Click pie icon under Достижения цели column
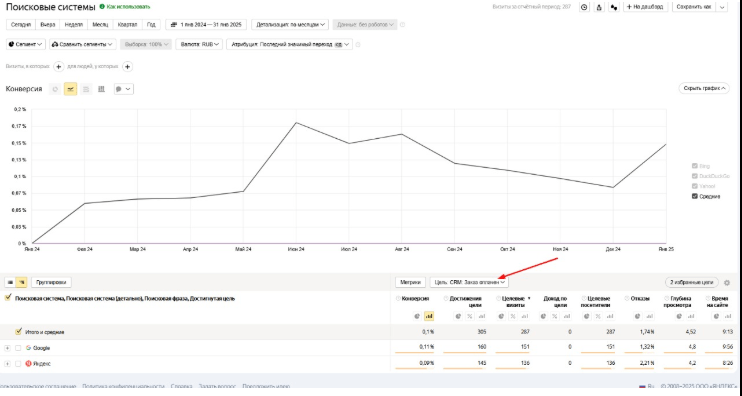The height and width of the screenshot is (396, 742). click(x=458, y=316)
